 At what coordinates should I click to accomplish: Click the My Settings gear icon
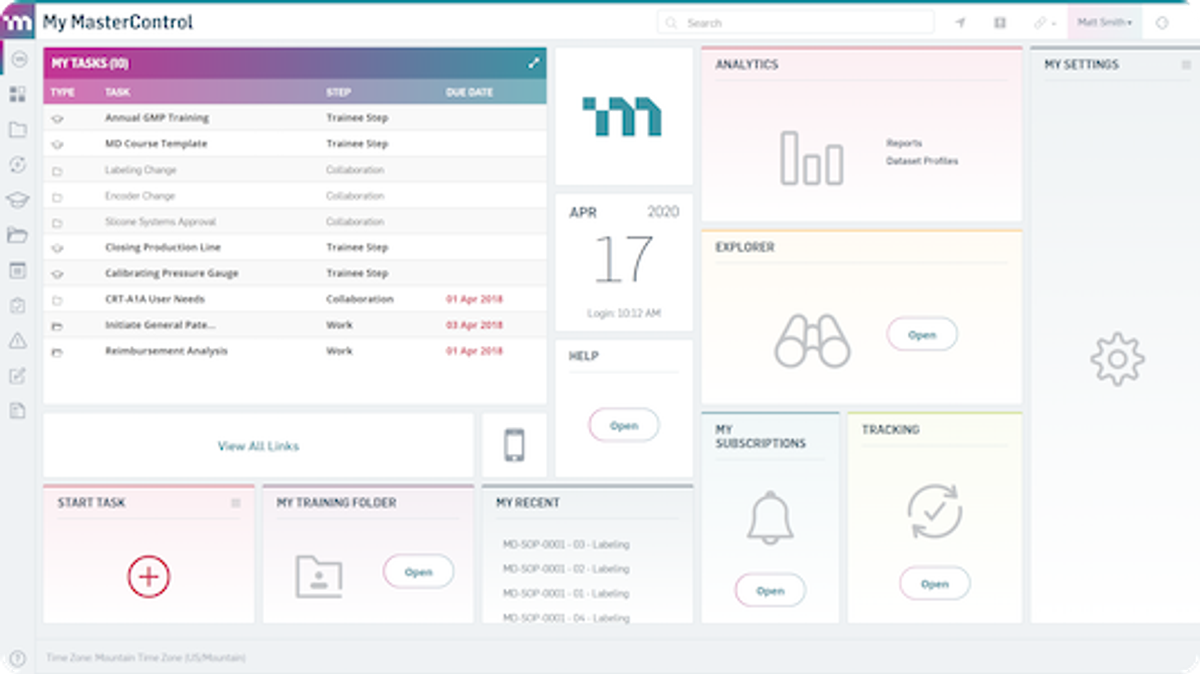(1117, 360)
